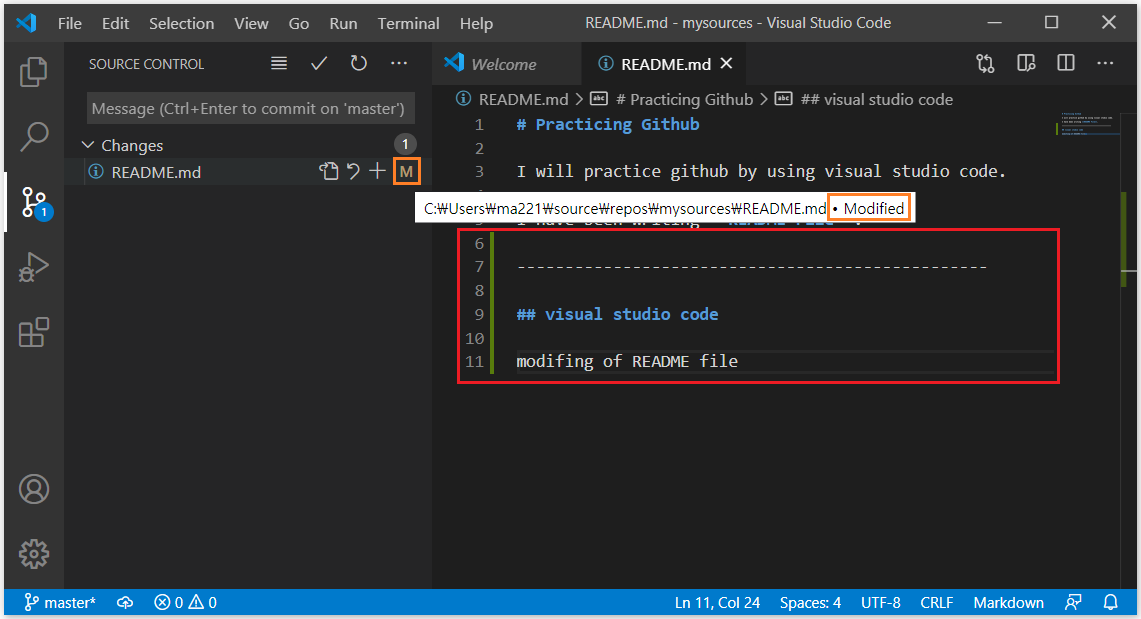This screenshot has height=619, width=1141.
Task: Click the editor minimap
Action: (x=1089, y=124)
